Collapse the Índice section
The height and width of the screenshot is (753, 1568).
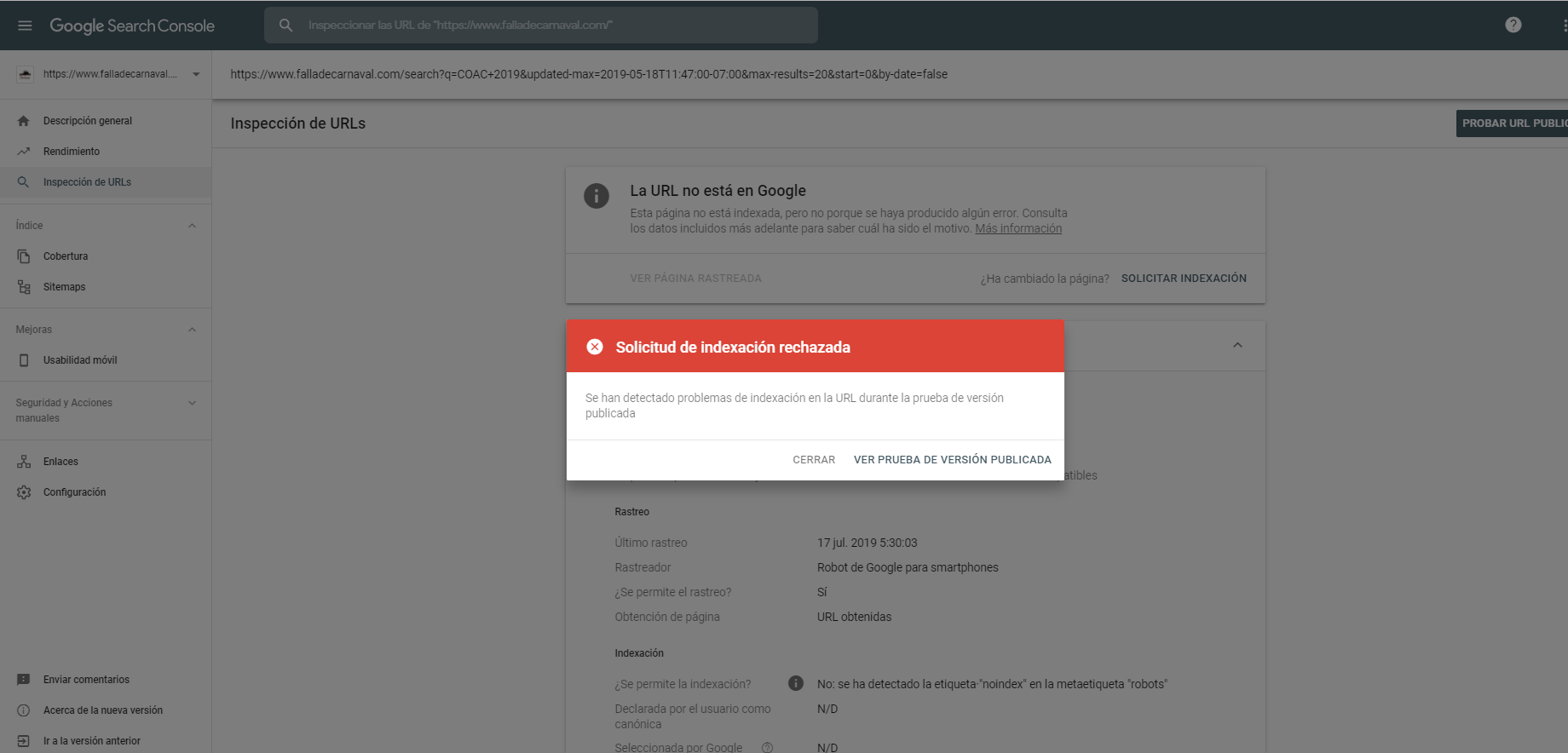pos(192,226)
